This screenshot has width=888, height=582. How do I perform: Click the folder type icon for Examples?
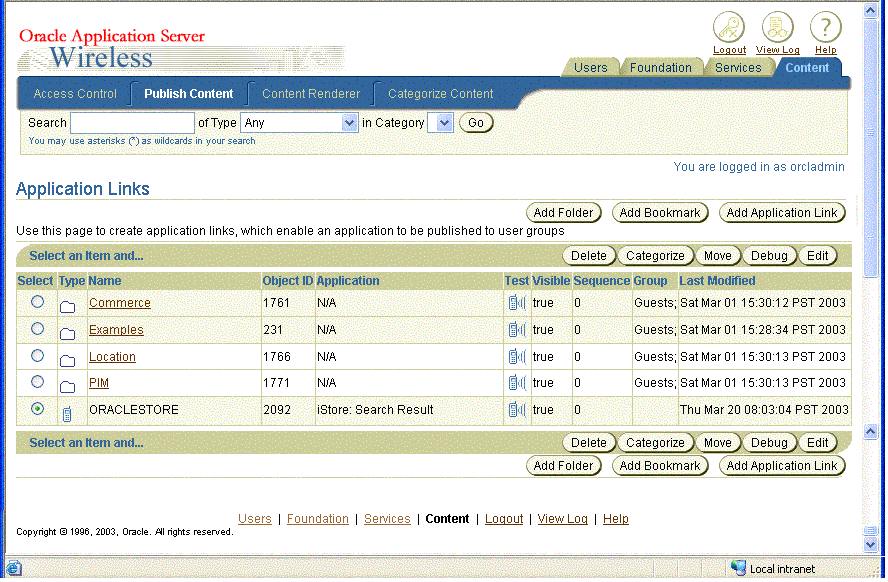coord(67,333)
